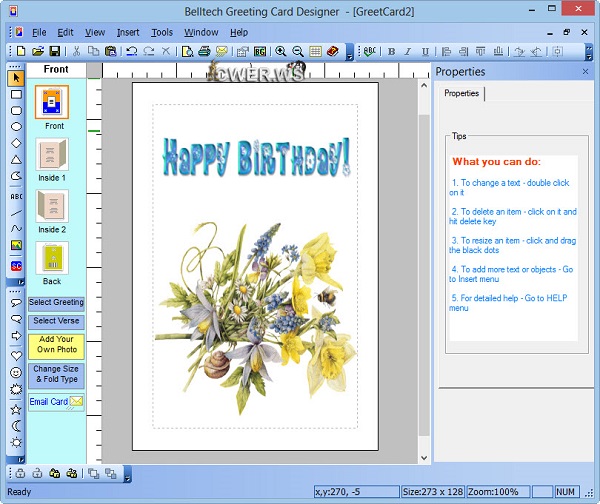
Task: Click the Select Greeting button
Action: (x=56, y=303)
